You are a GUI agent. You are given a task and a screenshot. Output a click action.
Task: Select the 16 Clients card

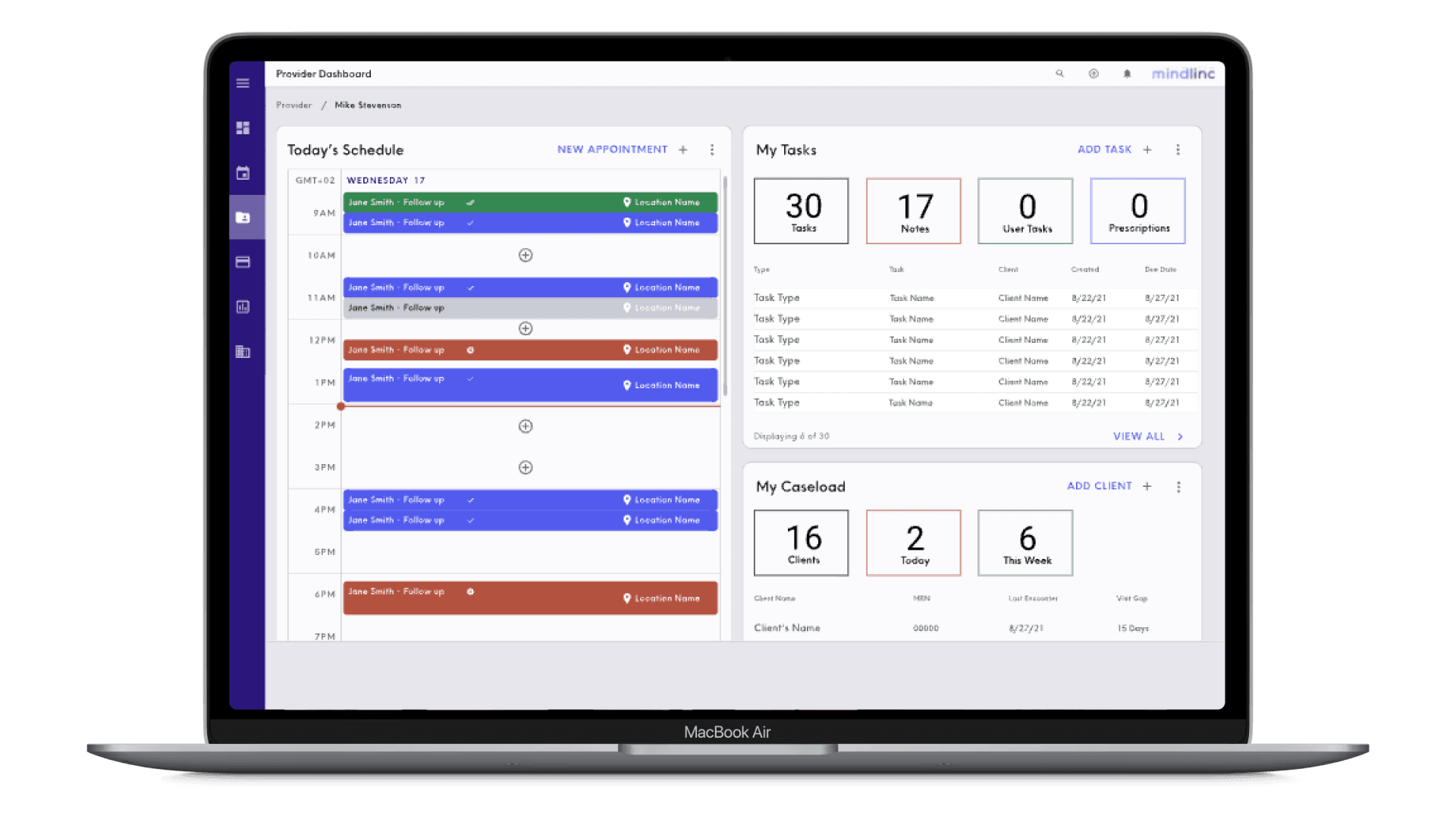point(802,543)
